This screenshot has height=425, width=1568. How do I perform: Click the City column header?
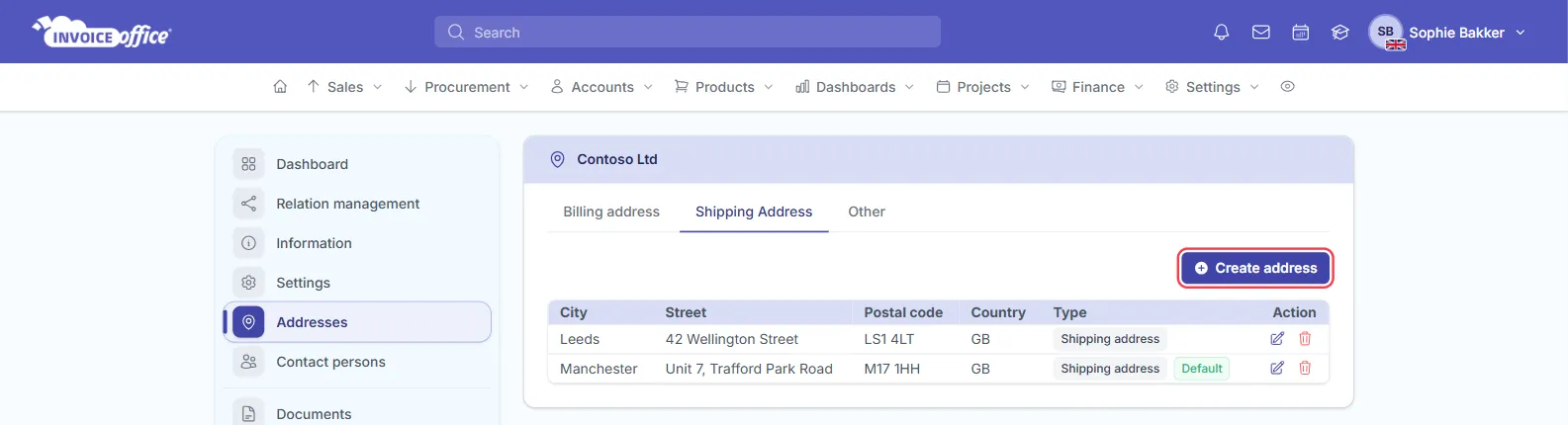pos(574,312)
